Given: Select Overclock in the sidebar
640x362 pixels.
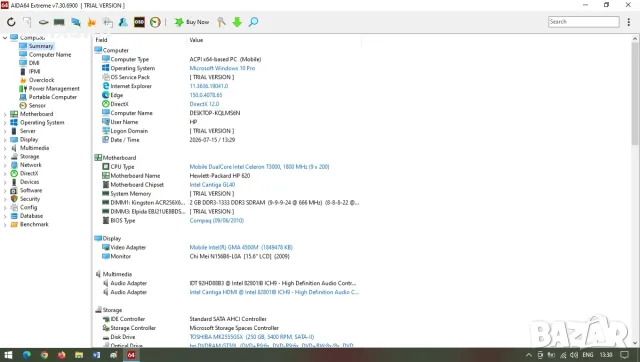Looking at the screenshot, I should tap(41, 80).
